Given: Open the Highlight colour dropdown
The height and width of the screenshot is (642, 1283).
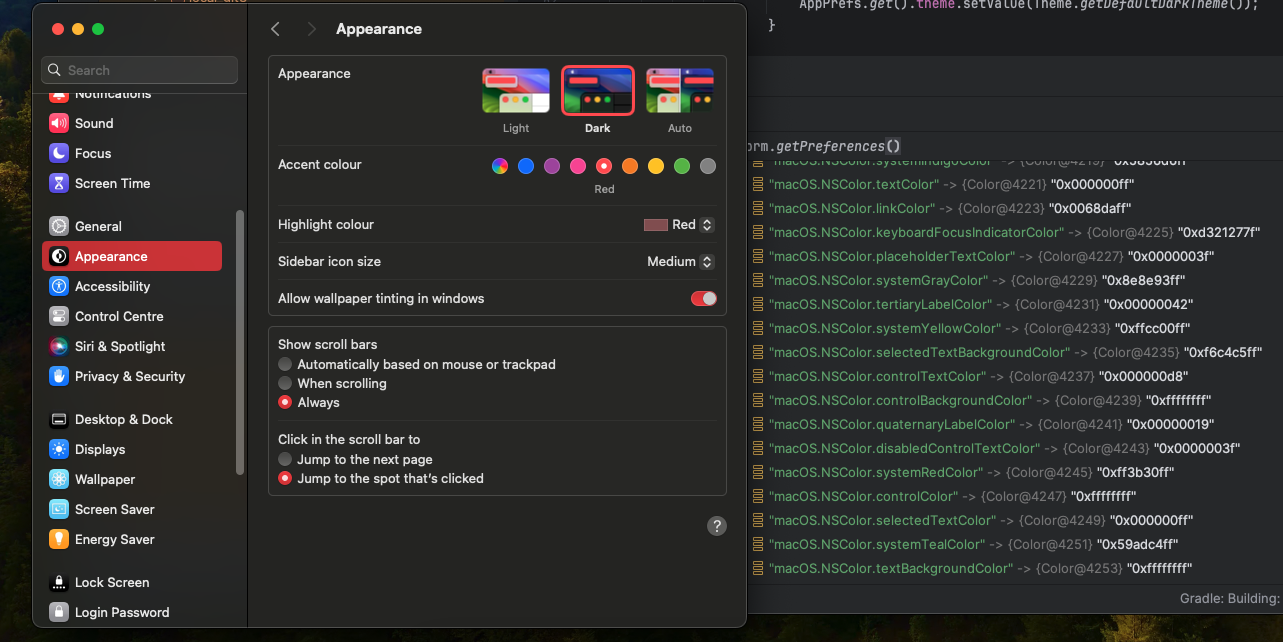Looking at the screenshot, I should point(680,225).
